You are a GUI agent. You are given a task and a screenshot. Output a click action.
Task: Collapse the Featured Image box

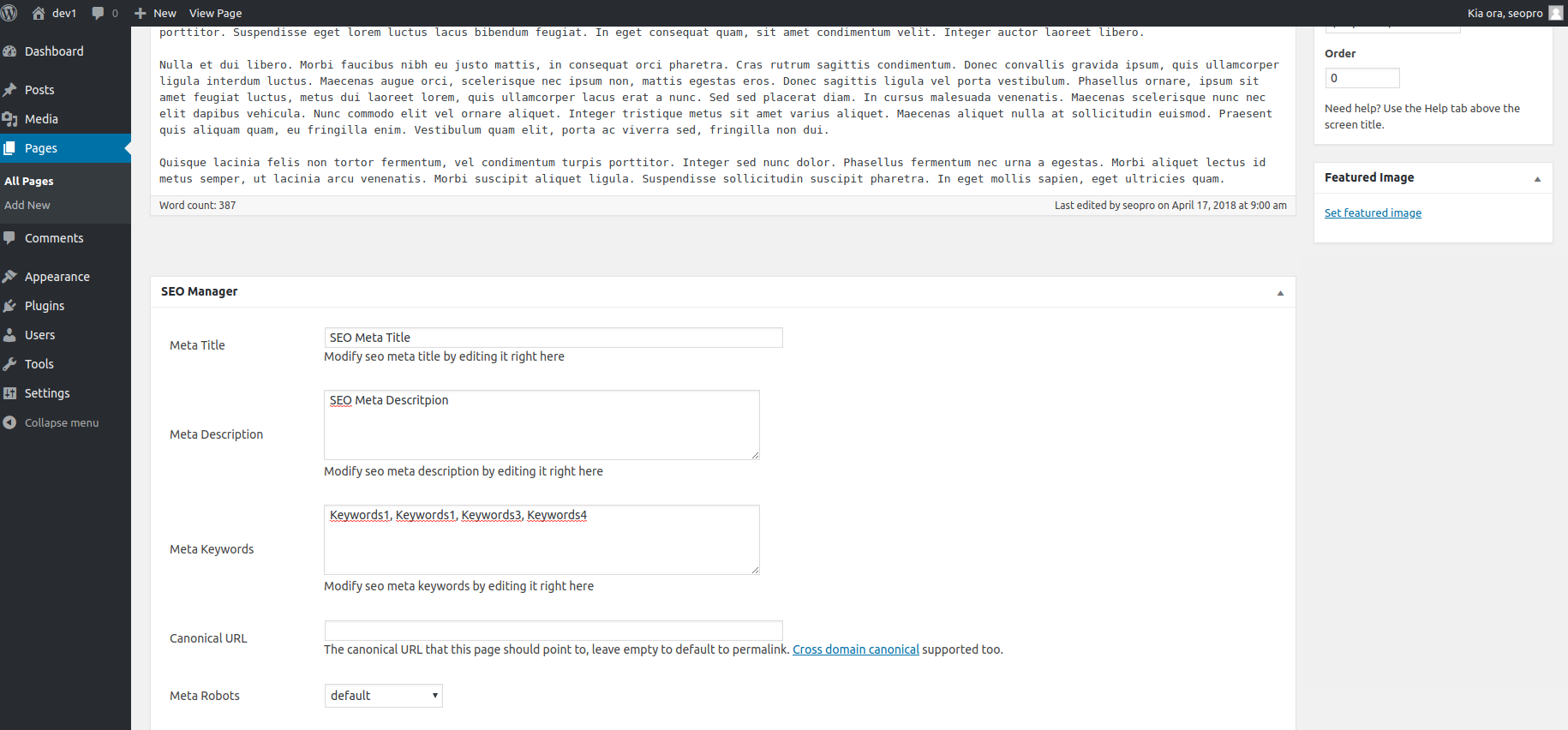pos(1537,179)
